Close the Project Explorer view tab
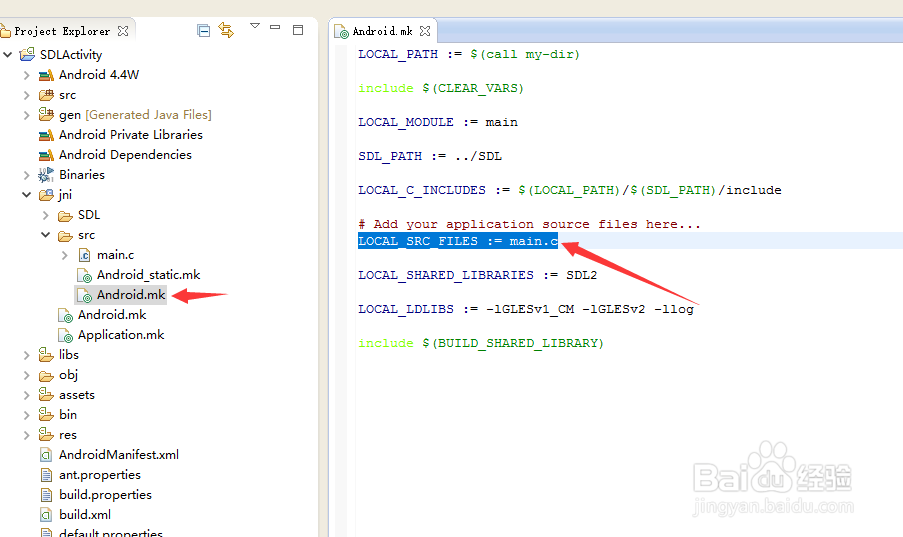The width and height of the screenshot is (903, 537). [x=123, y=31]
